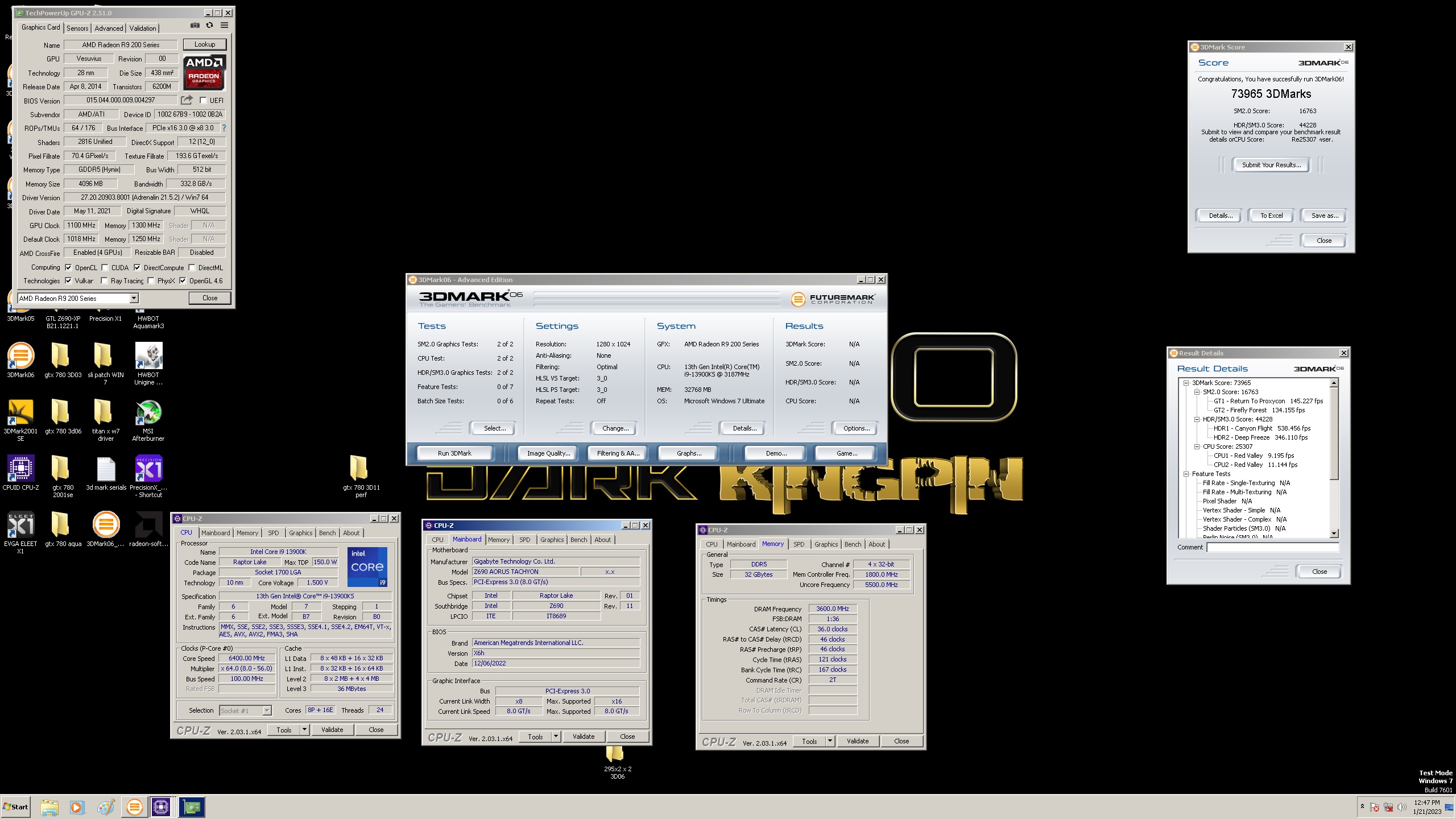Open the HWBOT Unigine desktop shortcut
This screenshot has height=819, width=1456.
coord(148,363)
